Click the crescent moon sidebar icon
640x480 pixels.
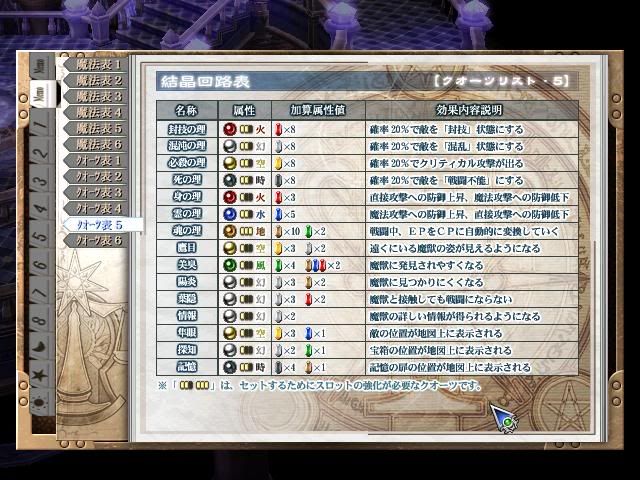40,347
